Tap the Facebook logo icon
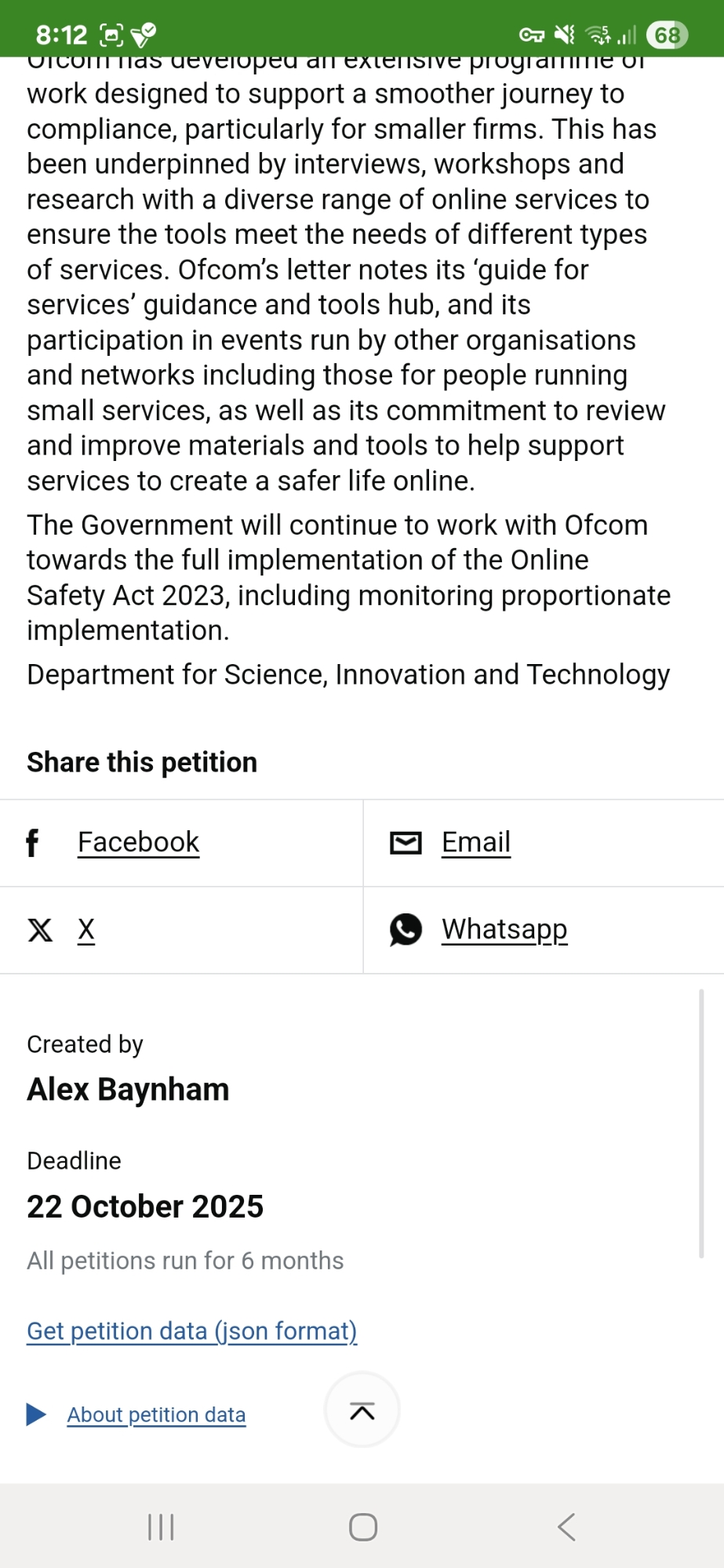The width and height of the screenshot is (724, 1568). 32,843
